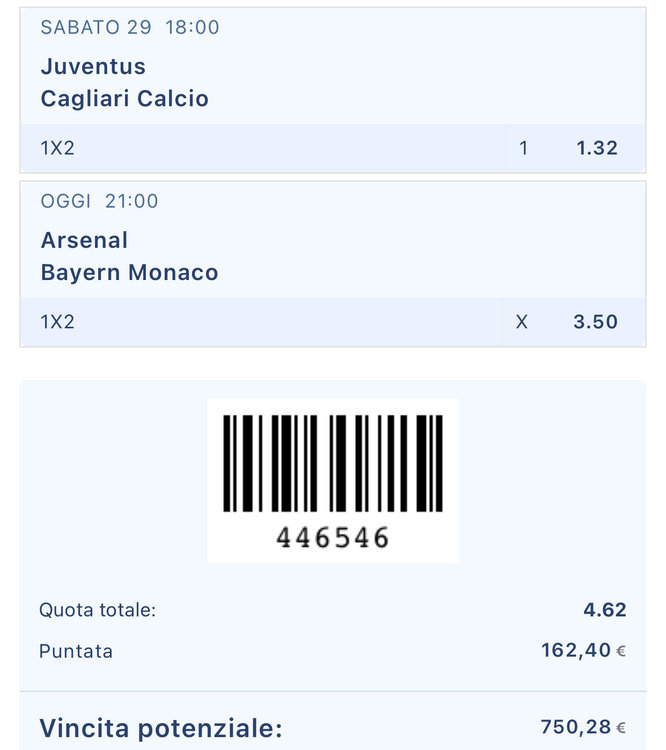Tap the Juventus team name
666x750 pixels.
pyautogui.click(x=93, y=67)
